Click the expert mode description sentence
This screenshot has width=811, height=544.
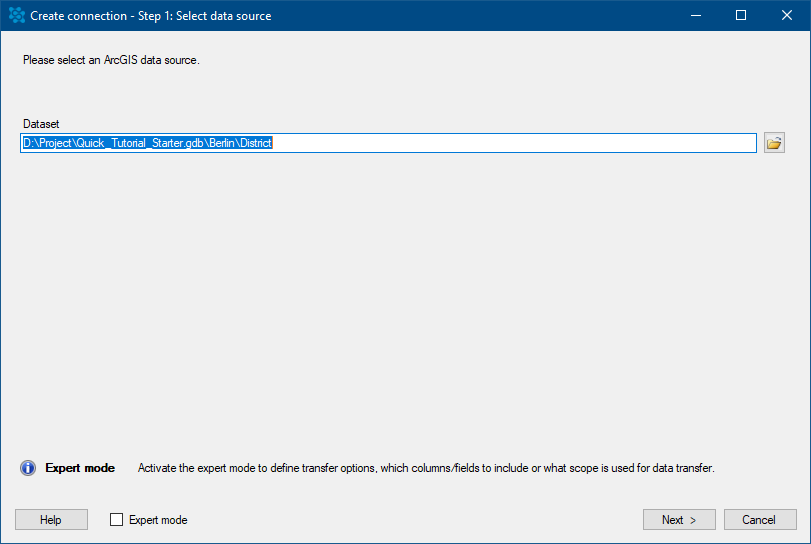click(426, 468)
